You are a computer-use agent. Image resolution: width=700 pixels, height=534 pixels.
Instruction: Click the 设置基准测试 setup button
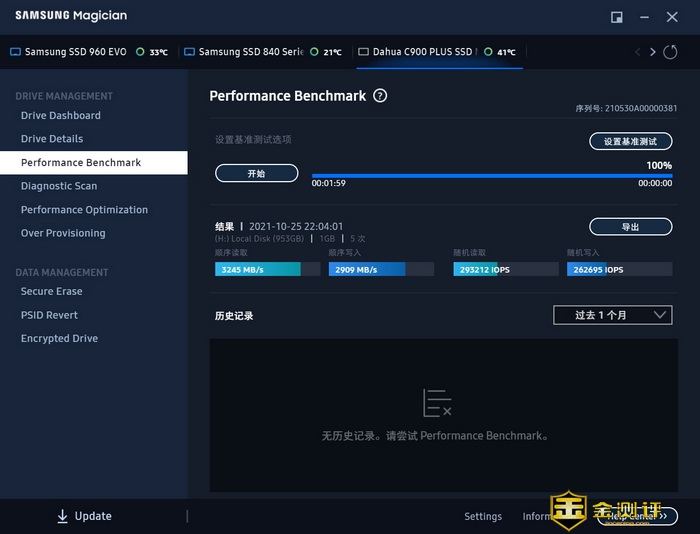pos(630,142)
